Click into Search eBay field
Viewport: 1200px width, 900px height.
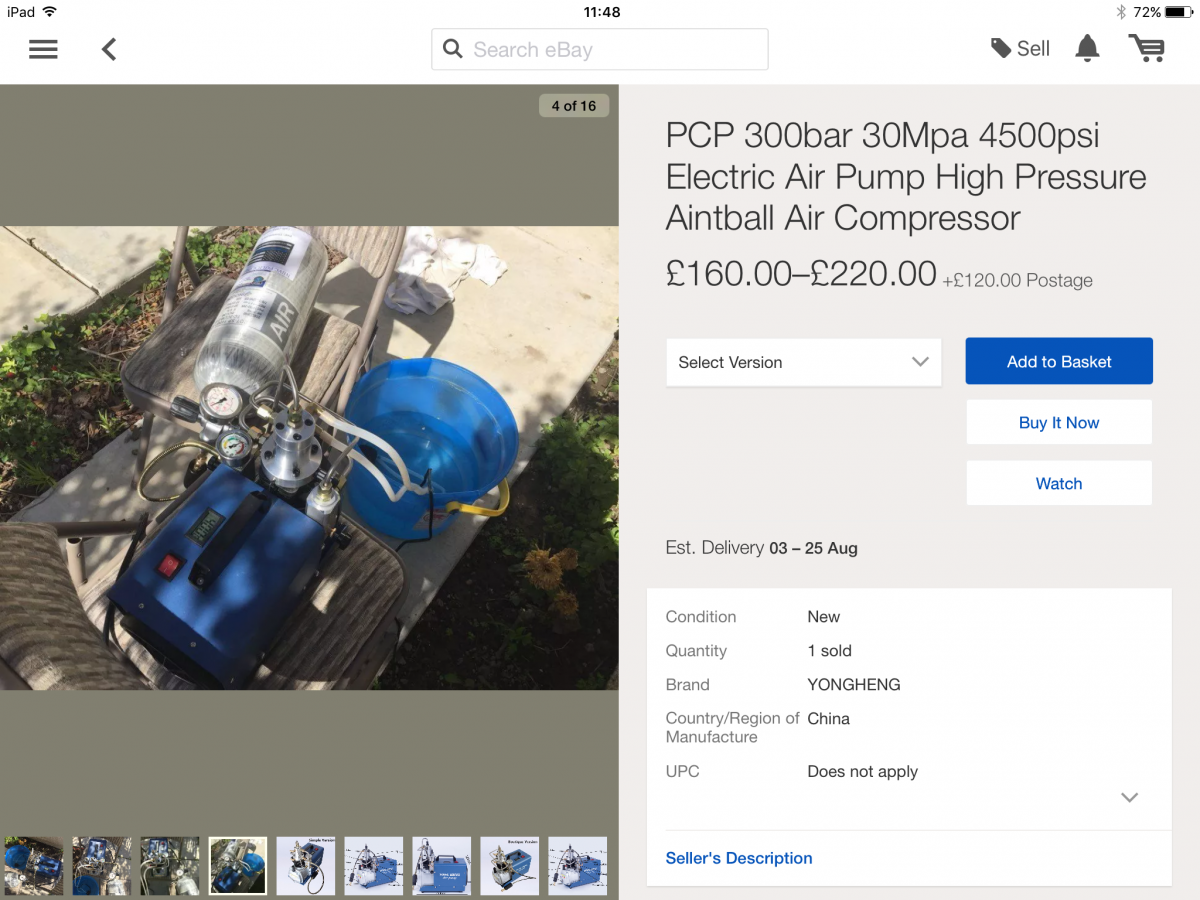[600, 49]
